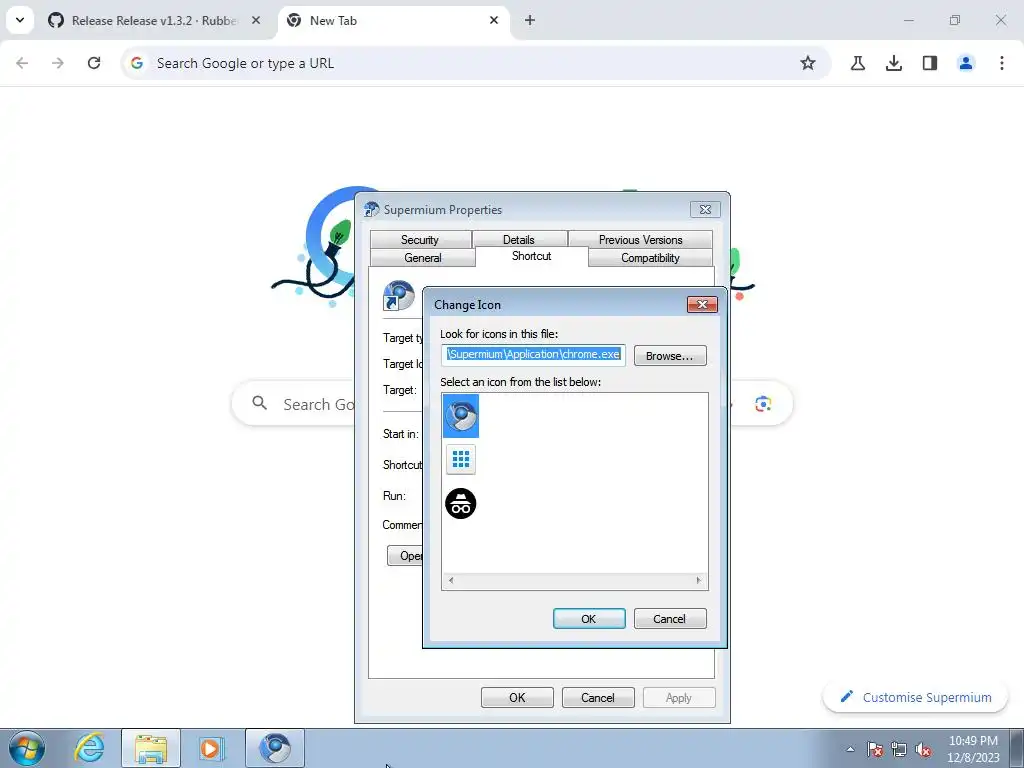Click the browser back arrow

(22, 63)
